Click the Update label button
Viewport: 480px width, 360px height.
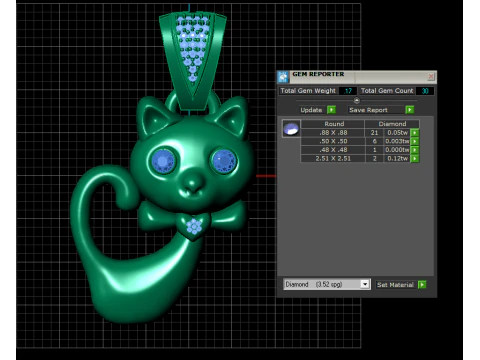pyautogui.click(x=311, y=110)
